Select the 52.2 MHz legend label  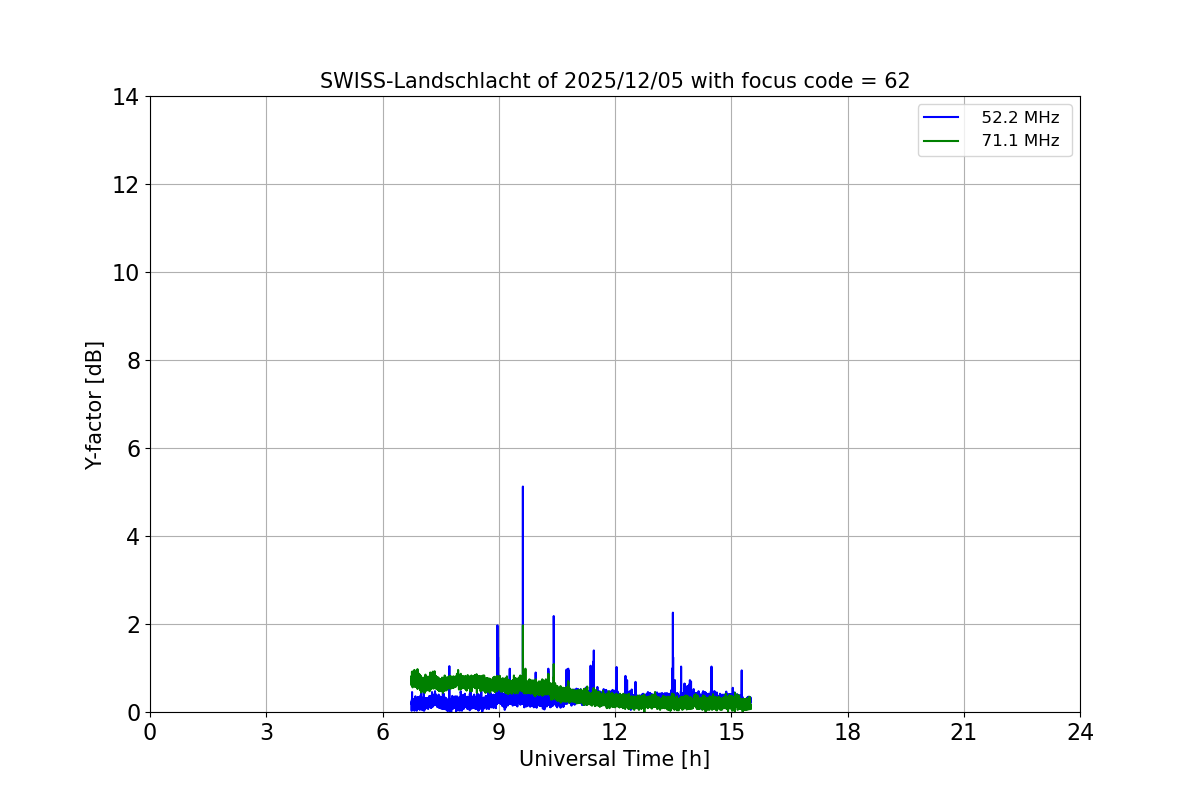point(1020,118)
